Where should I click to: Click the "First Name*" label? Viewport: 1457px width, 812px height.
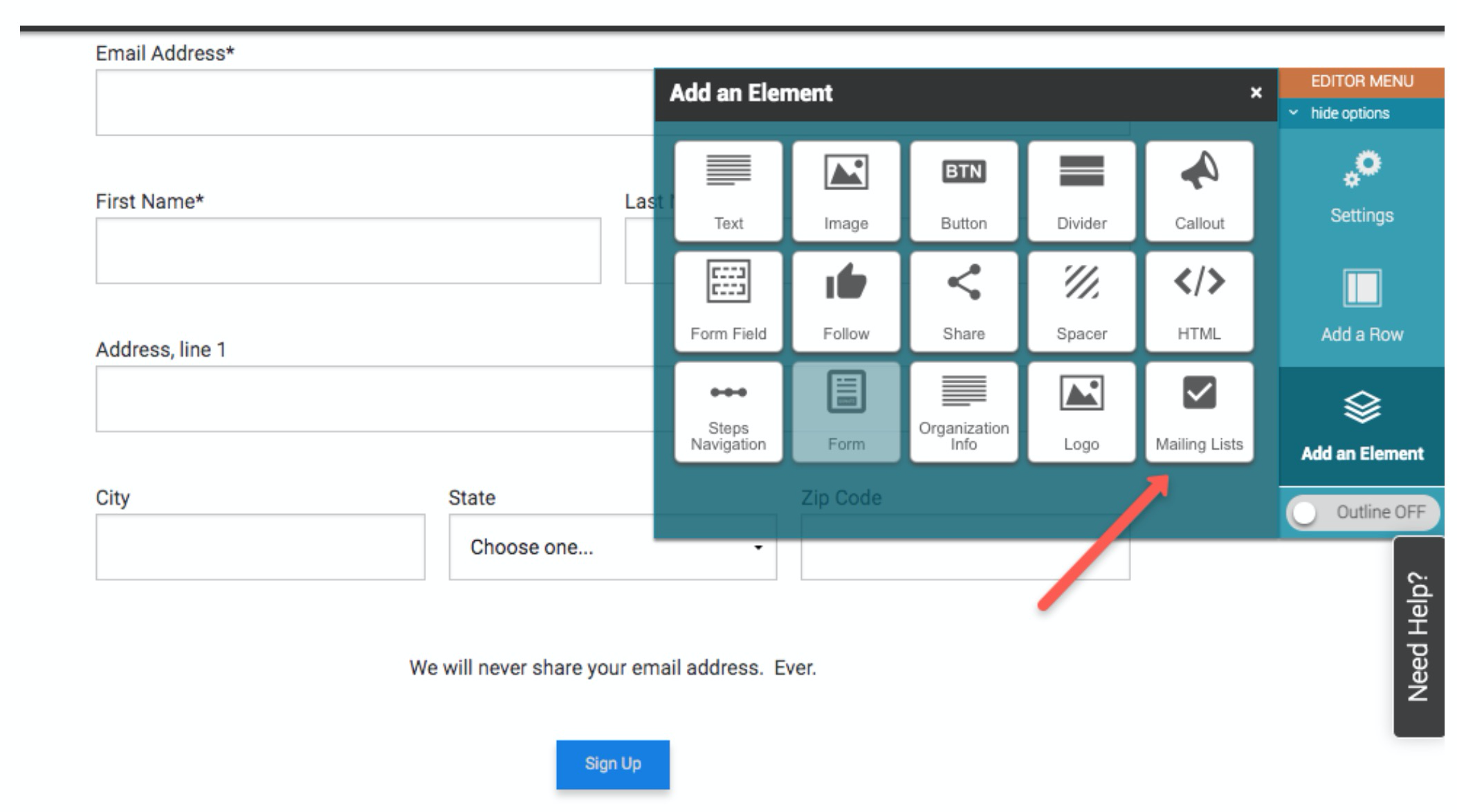[x=149, y=201]
